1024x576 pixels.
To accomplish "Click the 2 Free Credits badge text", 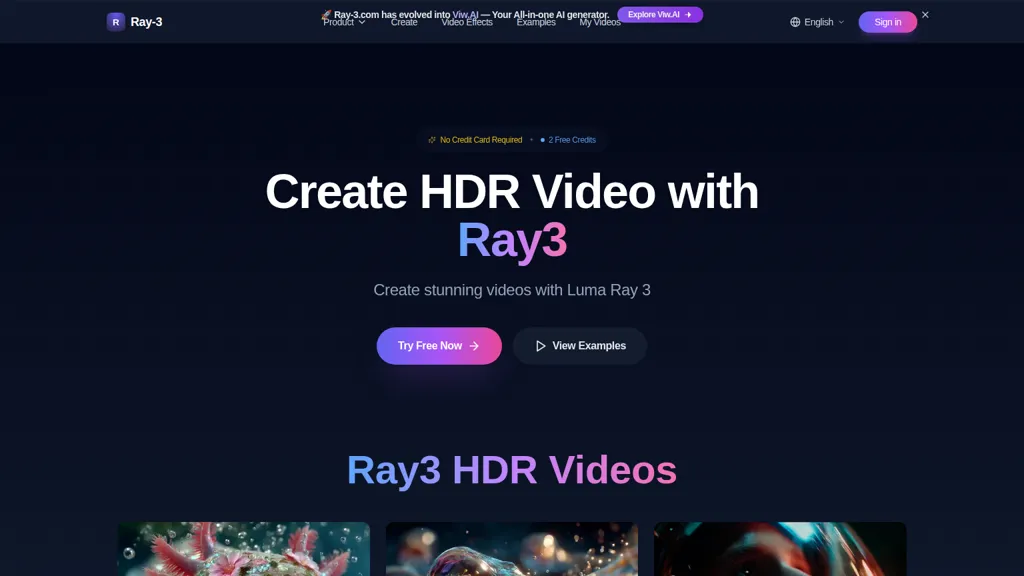I will coord(571,140).
